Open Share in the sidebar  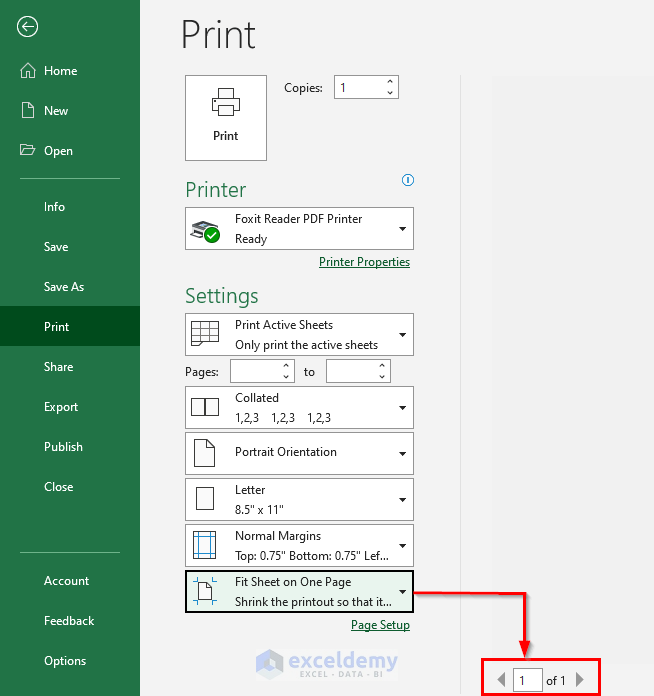pyautogui.click(x=70, y=367)
